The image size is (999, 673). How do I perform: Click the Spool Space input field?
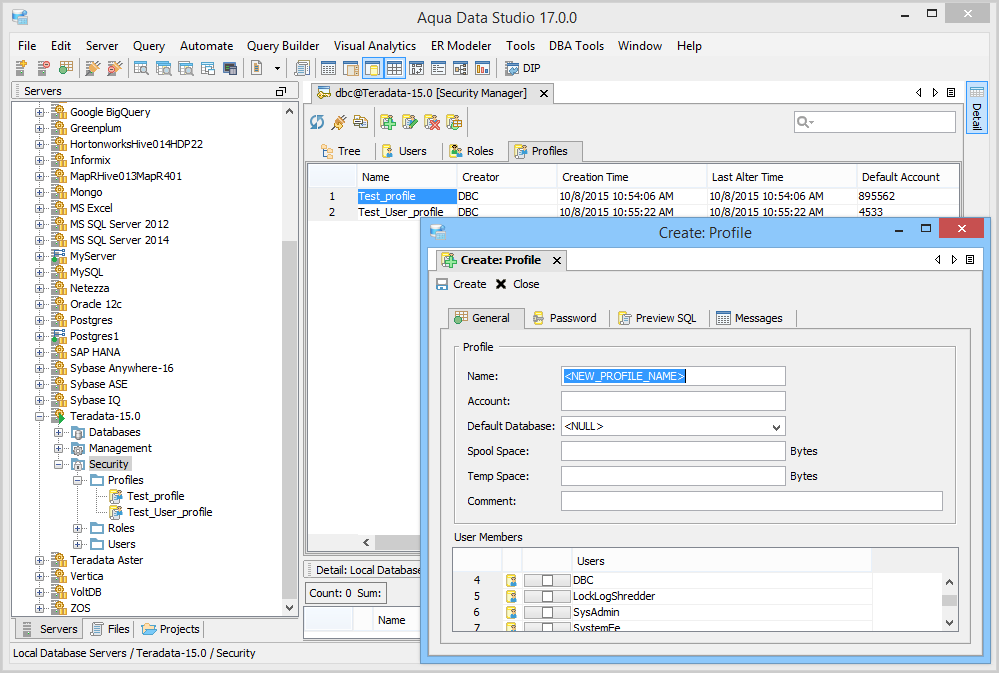coord(673,452)
